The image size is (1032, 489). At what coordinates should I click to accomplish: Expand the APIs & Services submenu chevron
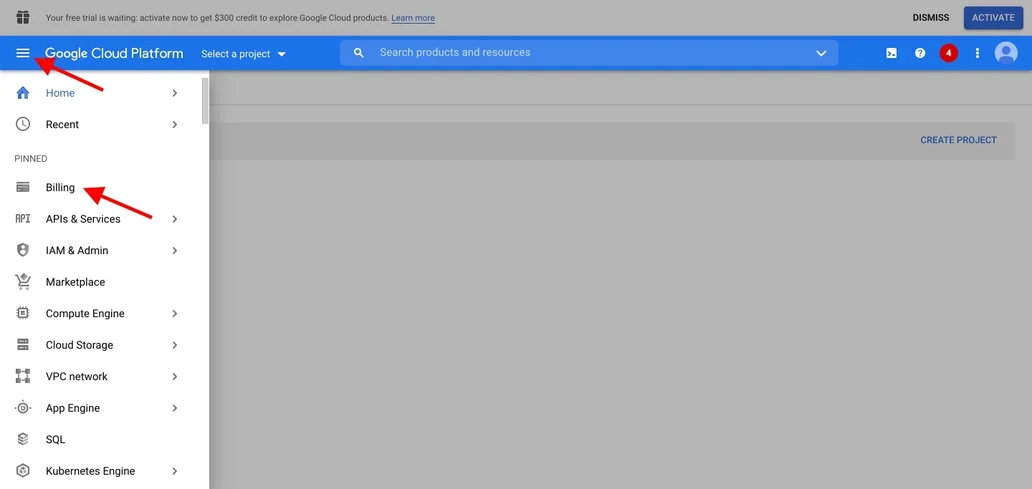[174, 219]
